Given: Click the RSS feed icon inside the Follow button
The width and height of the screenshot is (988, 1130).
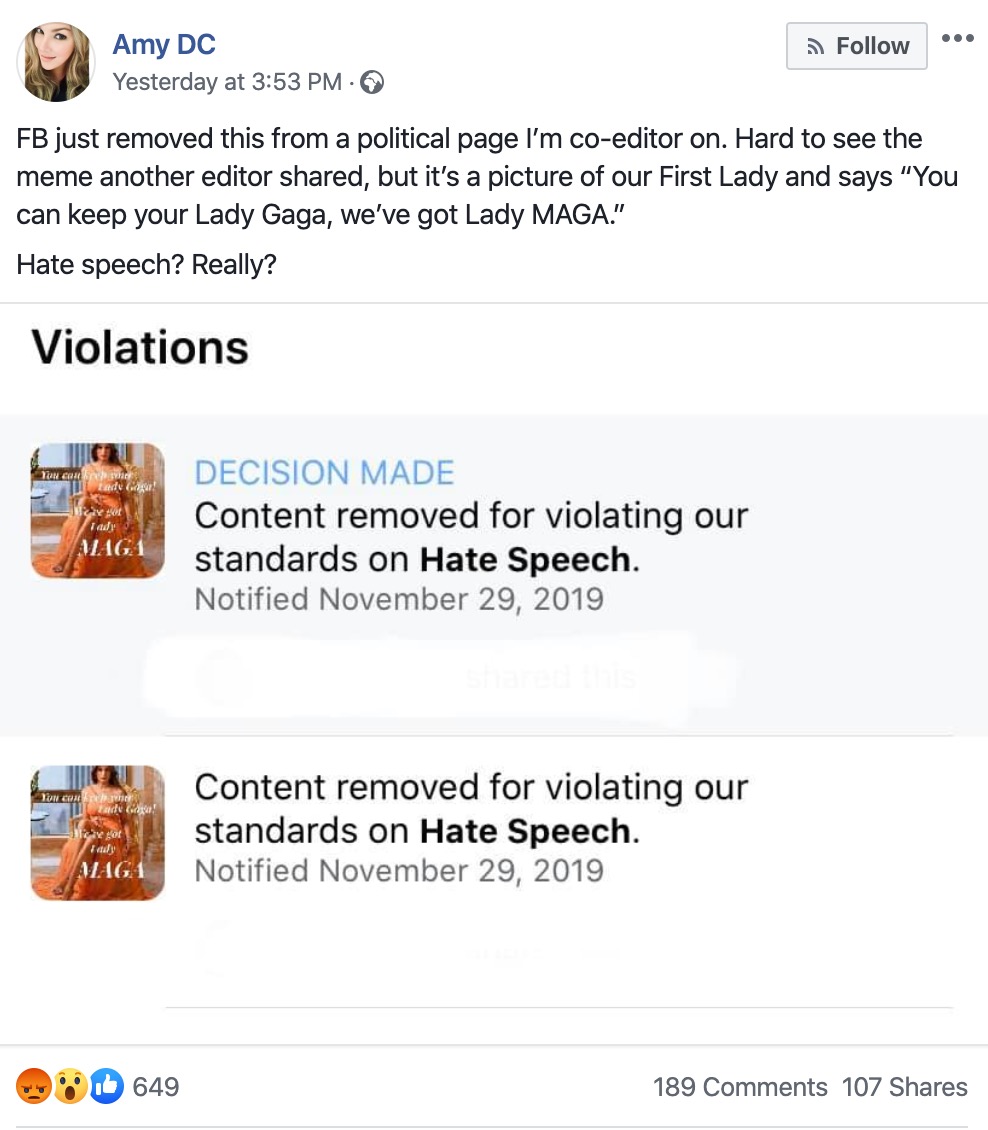Looking at the screenshot, I should (x=815, y=46).
